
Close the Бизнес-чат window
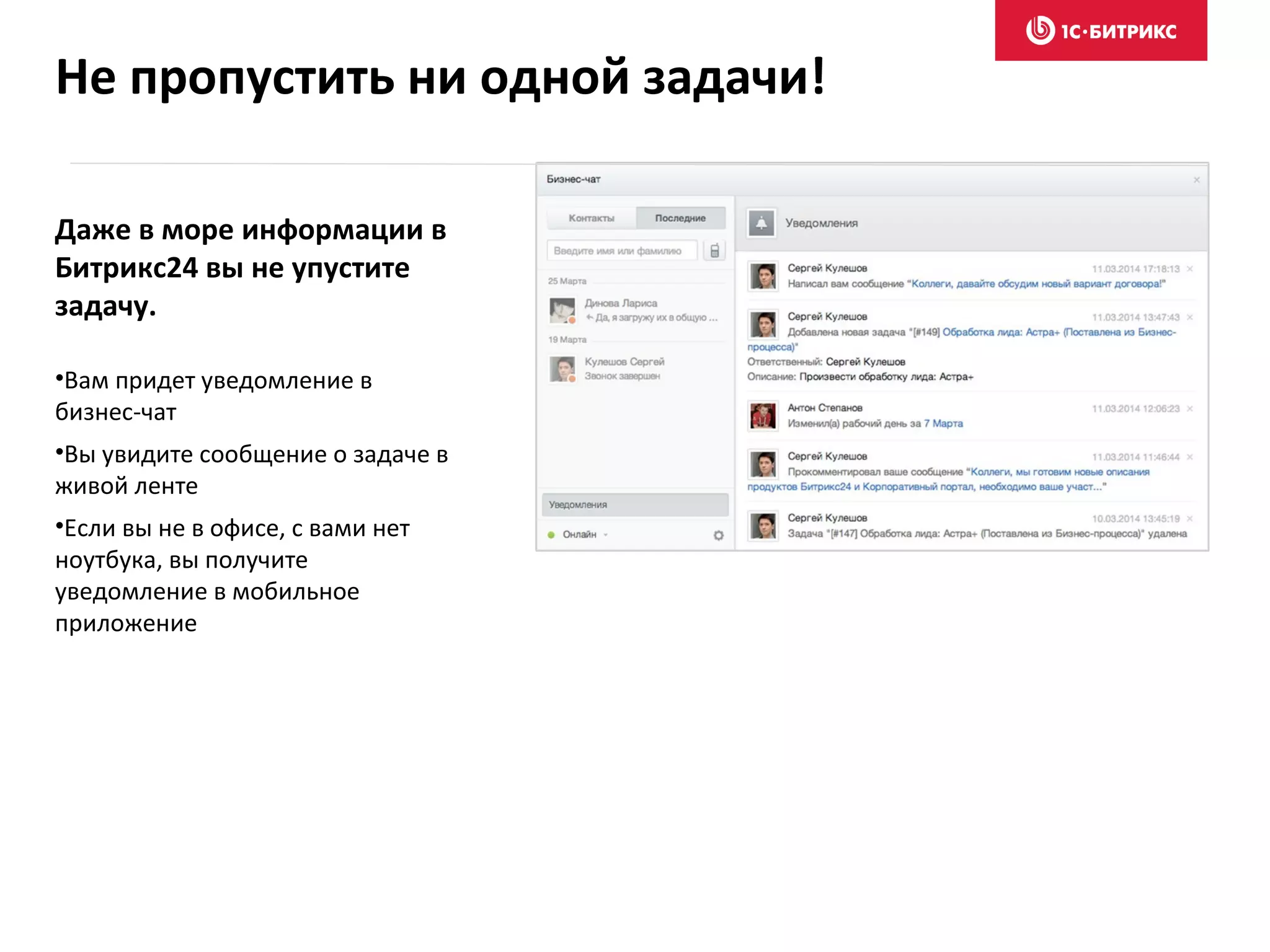[1196, 180]
